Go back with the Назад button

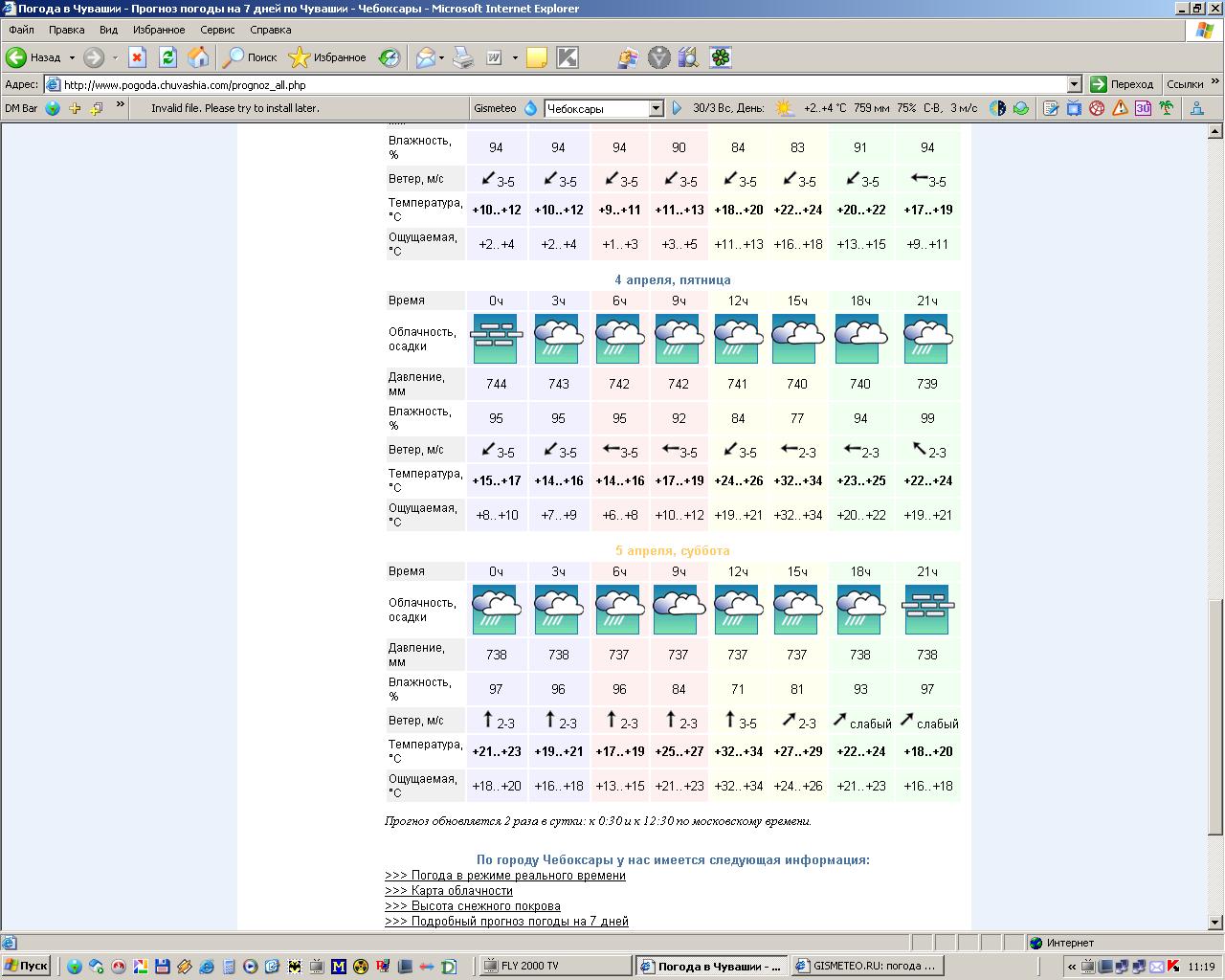tap(33, 57)
